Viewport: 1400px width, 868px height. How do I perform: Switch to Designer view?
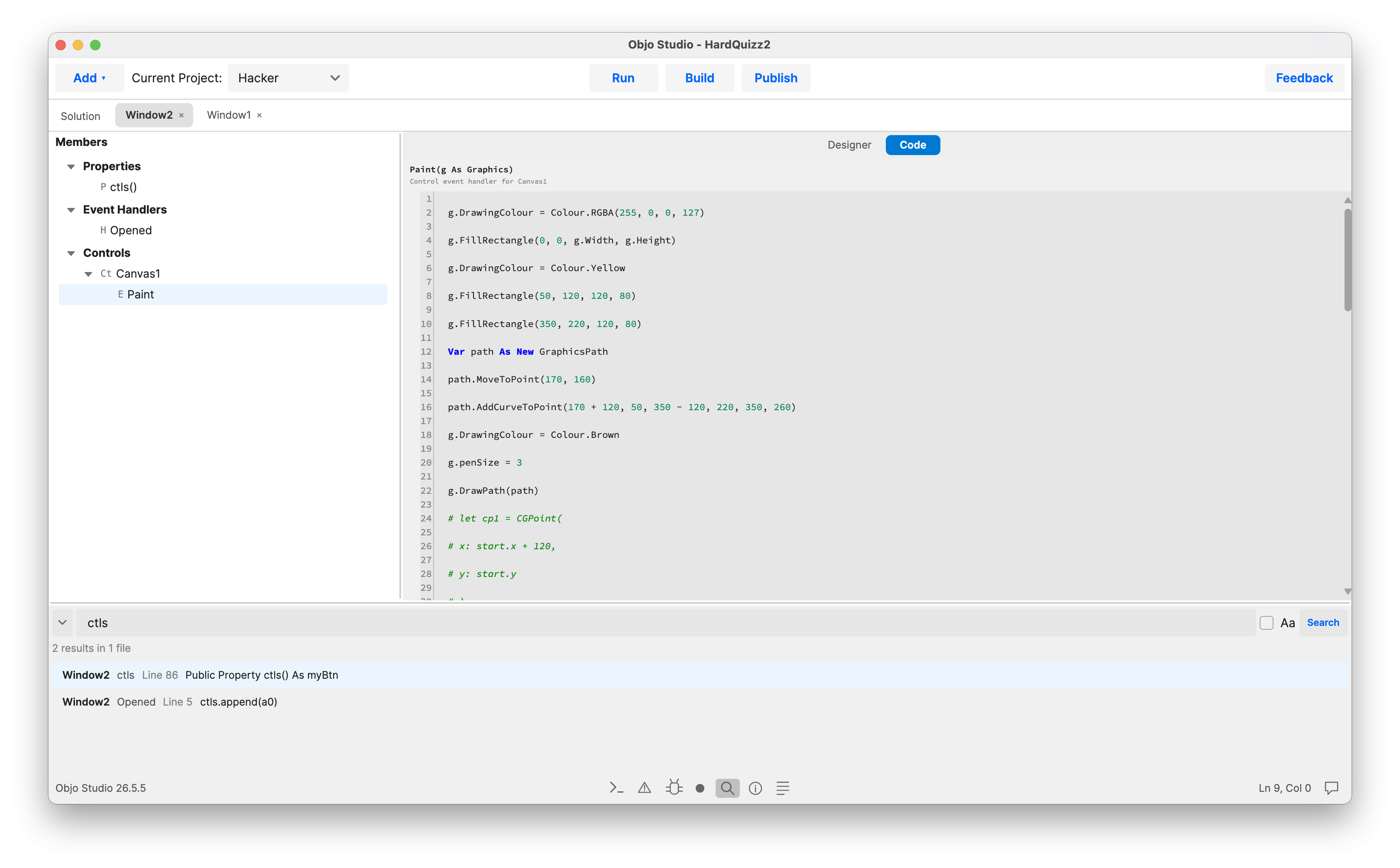click(849, 145)
